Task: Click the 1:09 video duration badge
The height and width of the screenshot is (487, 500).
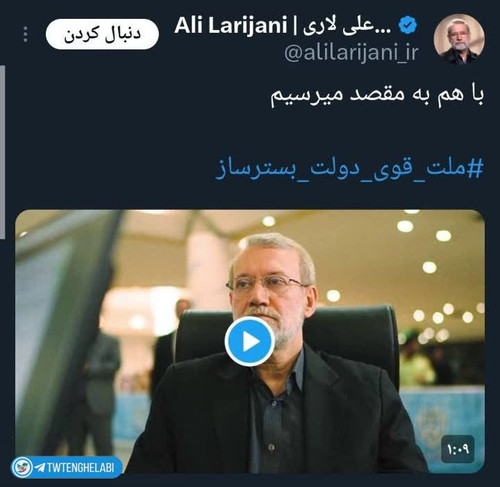Action: pos(458,449)
